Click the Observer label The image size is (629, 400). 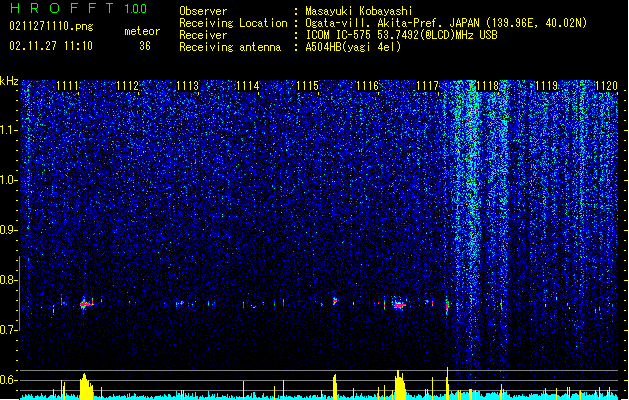click(203, 11)
